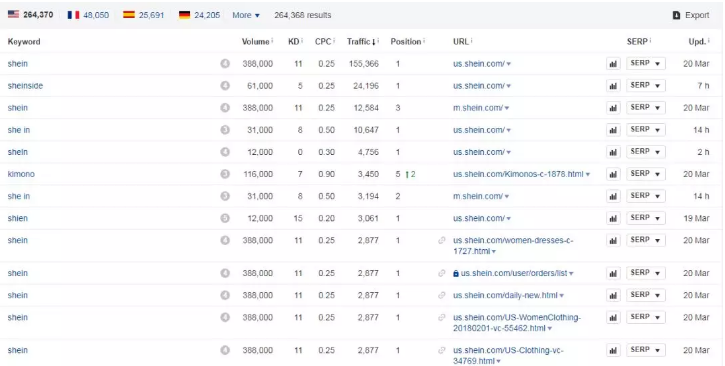Click the 264,368 results text
725x366 pixels.
click(x=303, y=15)
